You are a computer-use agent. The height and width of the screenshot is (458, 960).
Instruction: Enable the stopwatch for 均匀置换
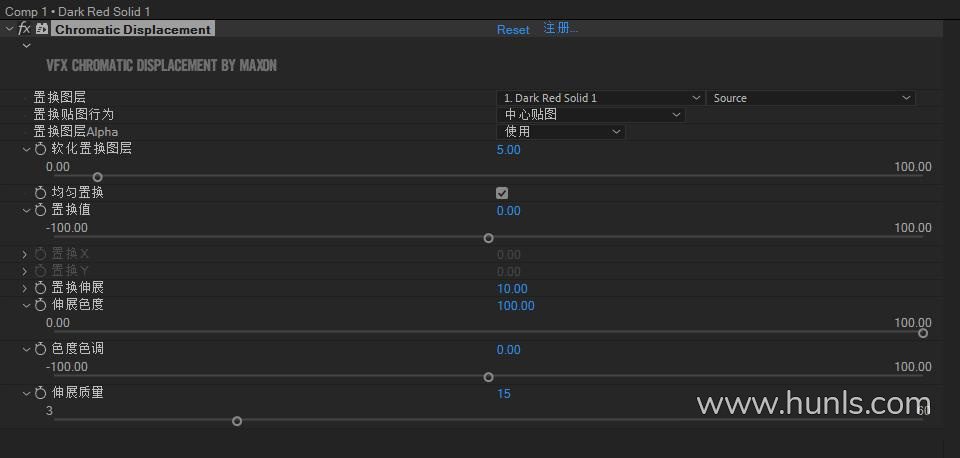pos(41,192)
